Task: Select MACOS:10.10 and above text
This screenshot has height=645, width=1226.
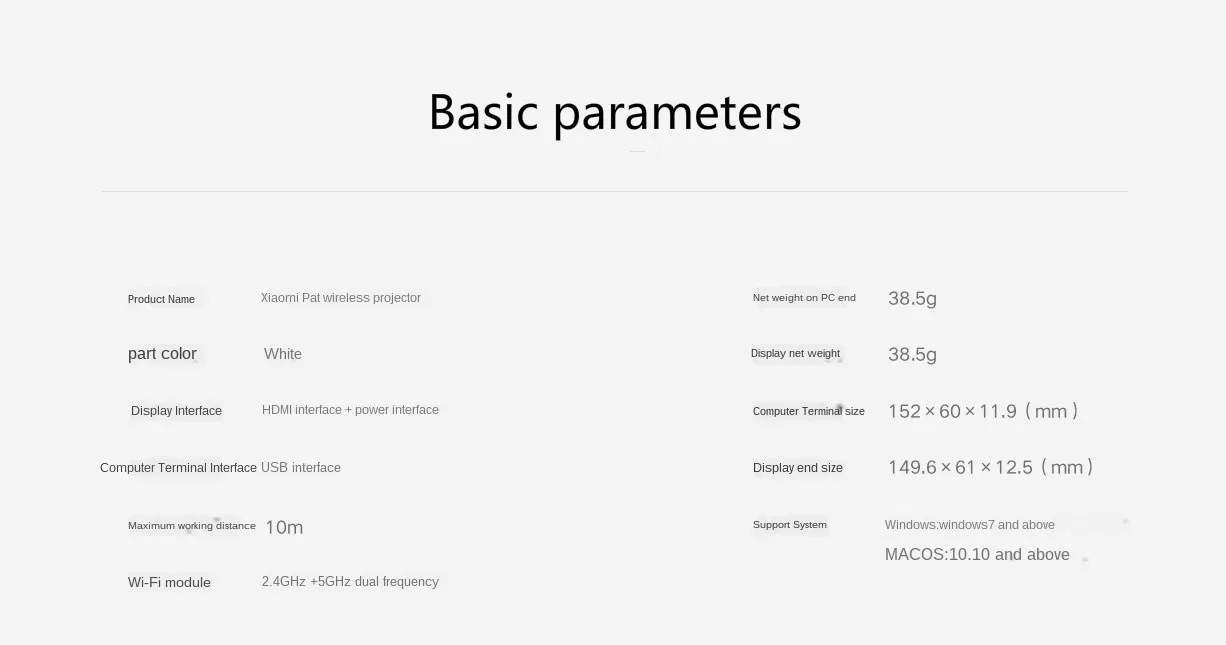Action: click(977, 555)
